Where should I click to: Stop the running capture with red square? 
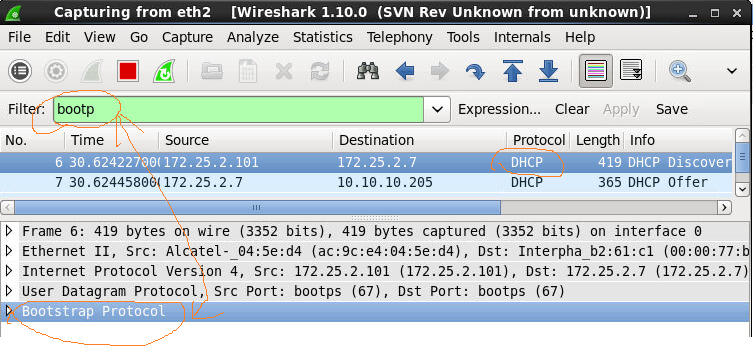click(128, 72)
